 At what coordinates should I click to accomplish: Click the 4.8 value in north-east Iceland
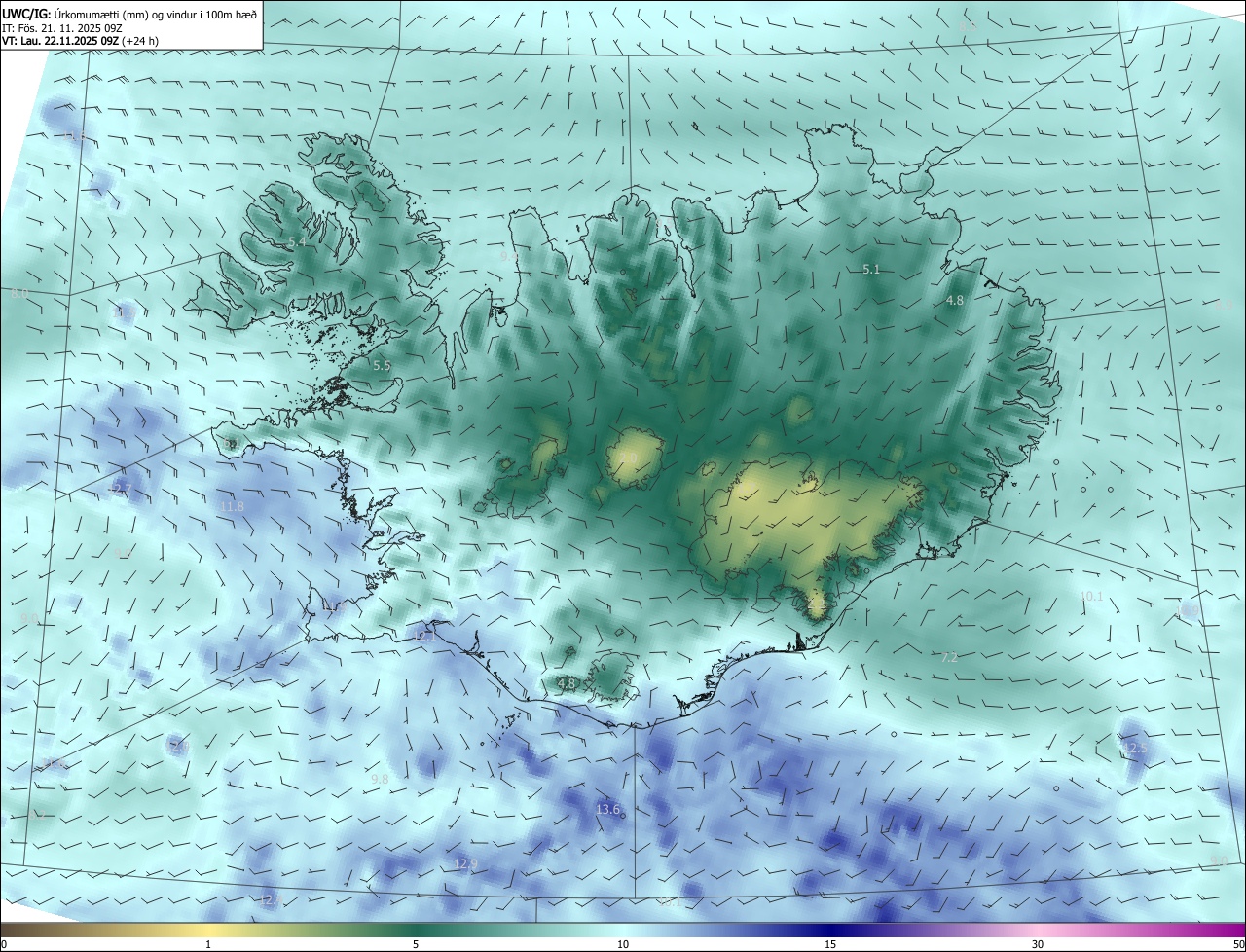tap(955, 301)
